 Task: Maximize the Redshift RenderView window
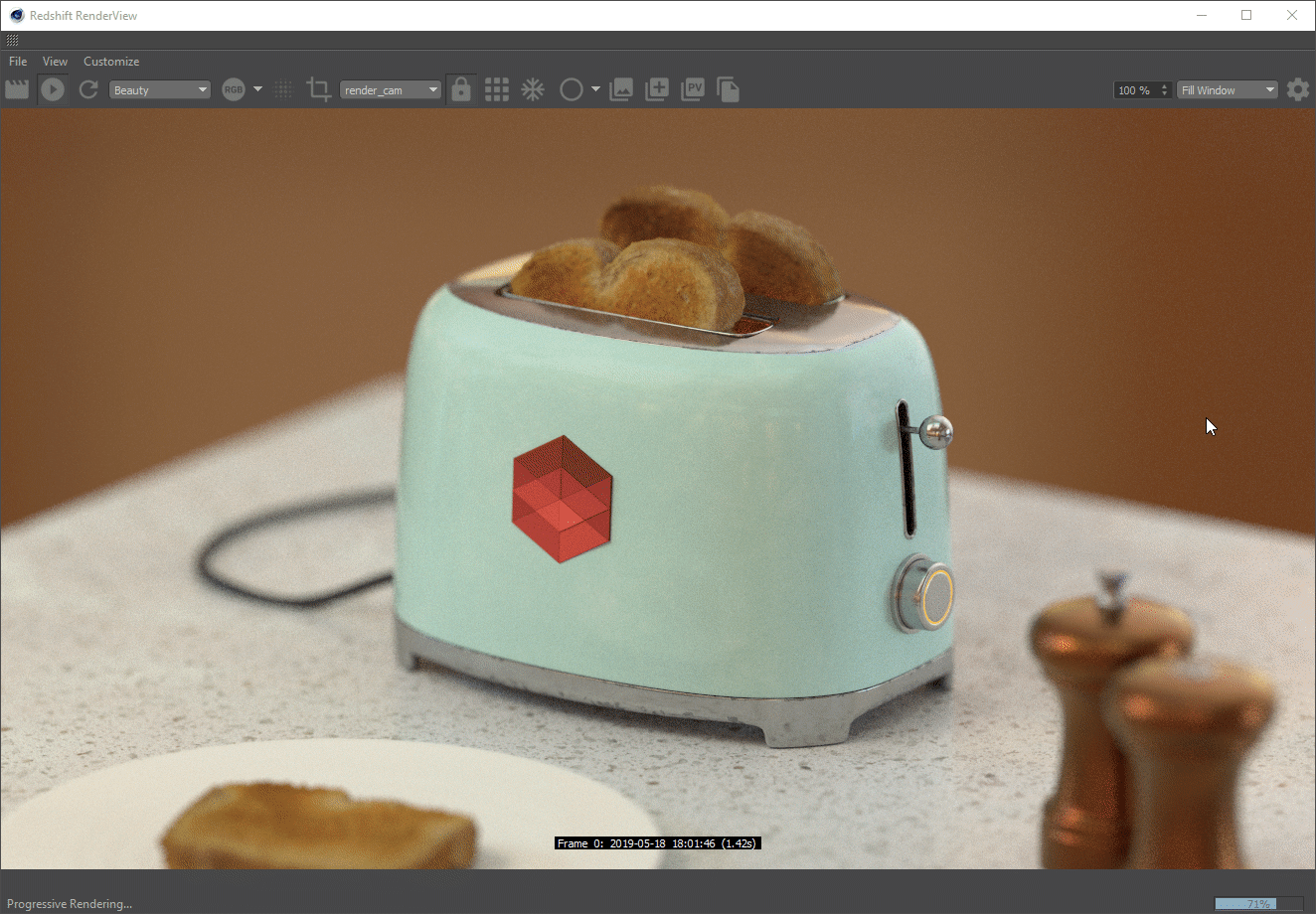pyautogui.click(x=1246, y=15)
